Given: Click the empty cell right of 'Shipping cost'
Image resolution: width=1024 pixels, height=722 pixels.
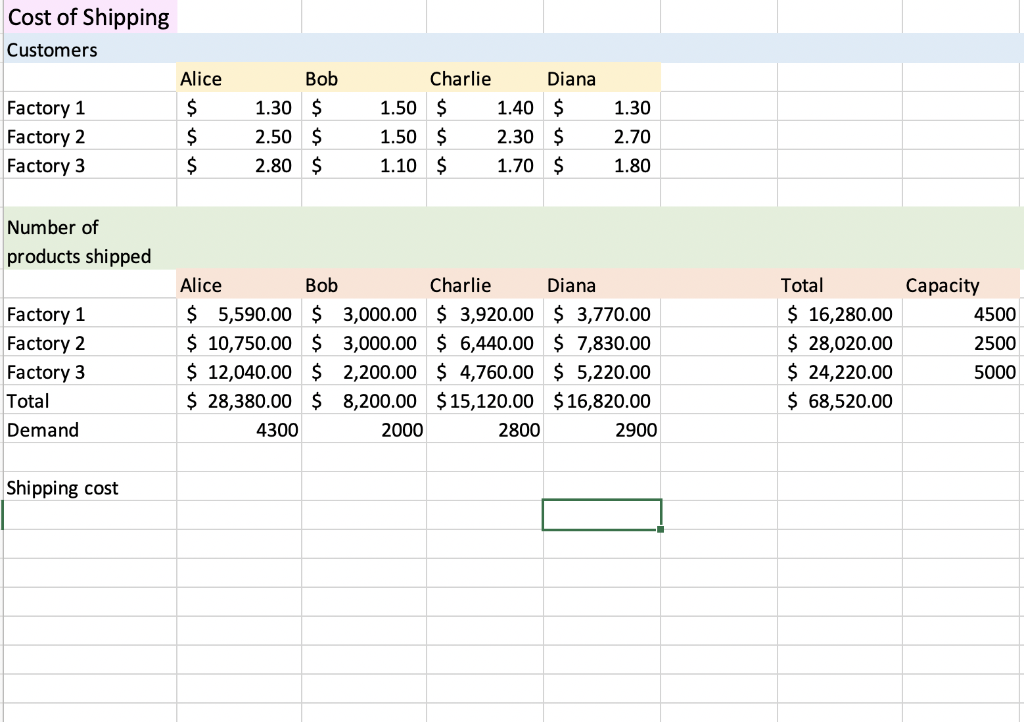Looking at the screenshot, I should 239,486.
